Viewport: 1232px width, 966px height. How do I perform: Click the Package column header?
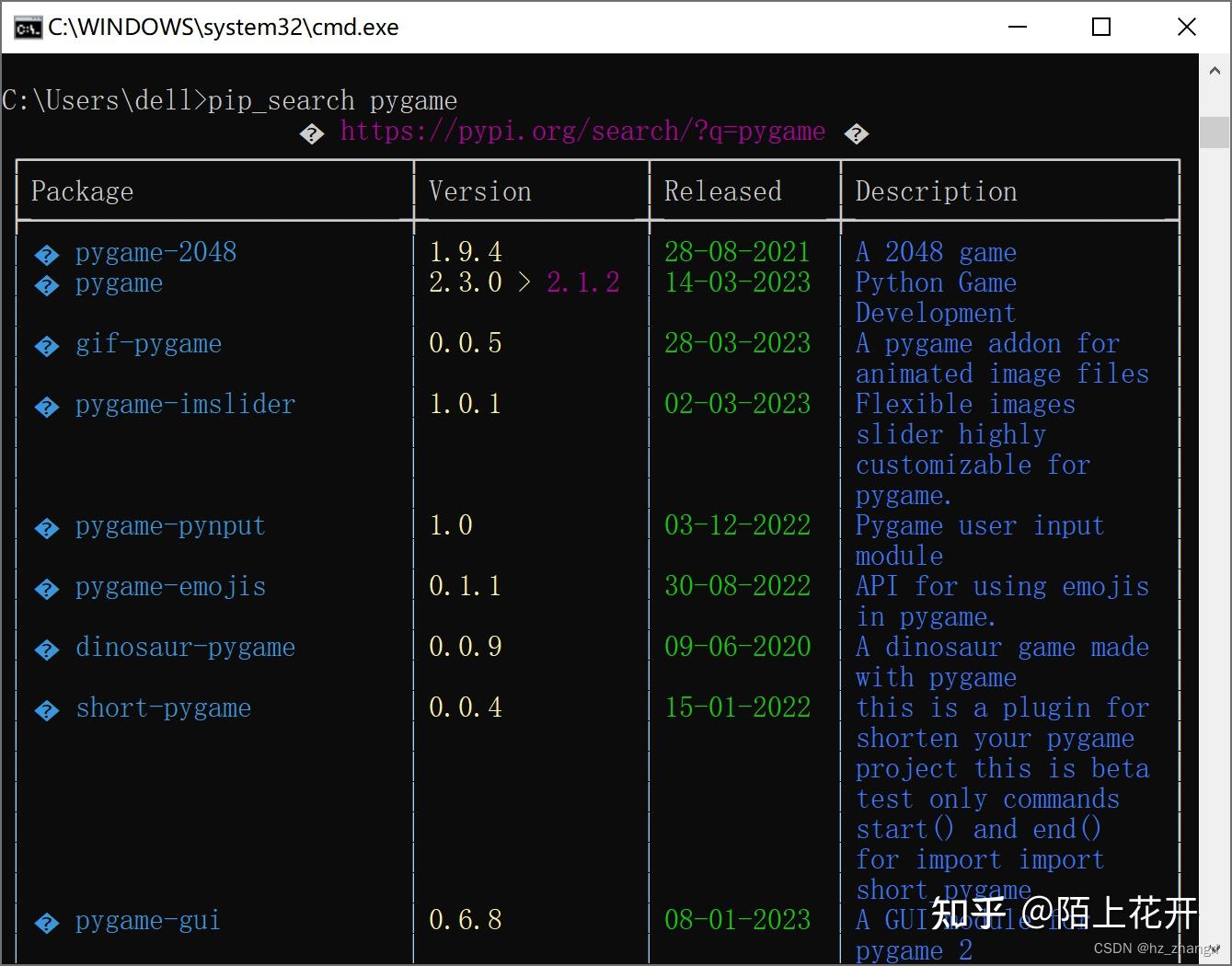pos(82,191)
